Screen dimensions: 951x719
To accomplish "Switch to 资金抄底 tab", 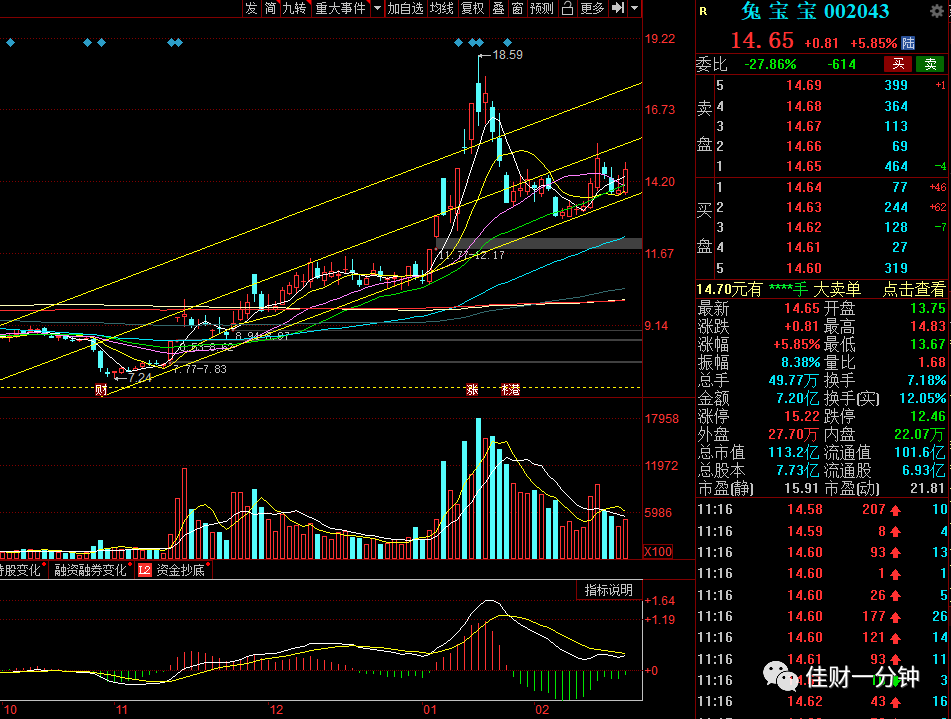I will click(180, 570).
